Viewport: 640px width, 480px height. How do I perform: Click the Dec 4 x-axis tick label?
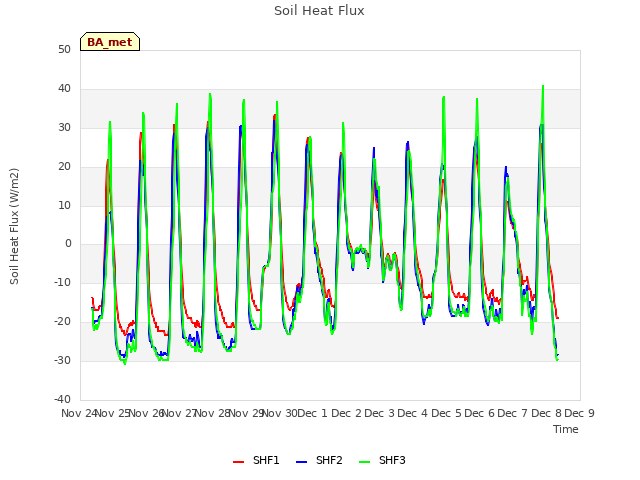[413, 413]
